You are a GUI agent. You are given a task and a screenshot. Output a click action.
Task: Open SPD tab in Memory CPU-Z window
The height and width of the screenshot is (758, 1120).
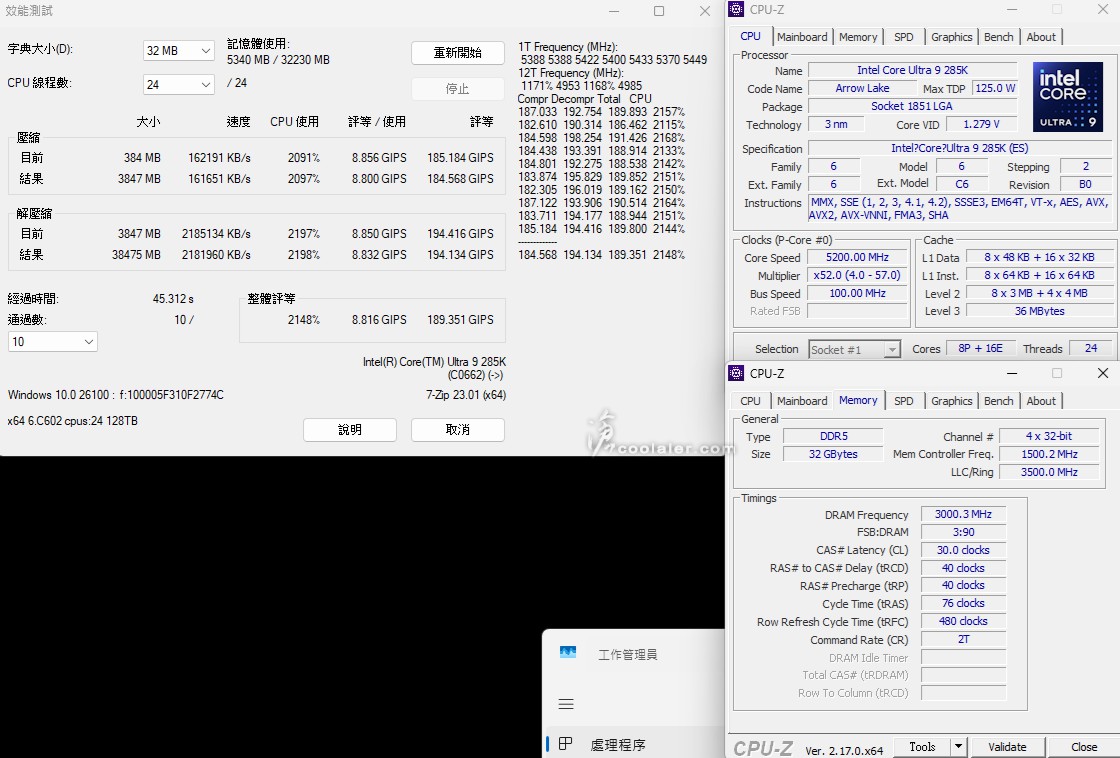coord(904,401)
